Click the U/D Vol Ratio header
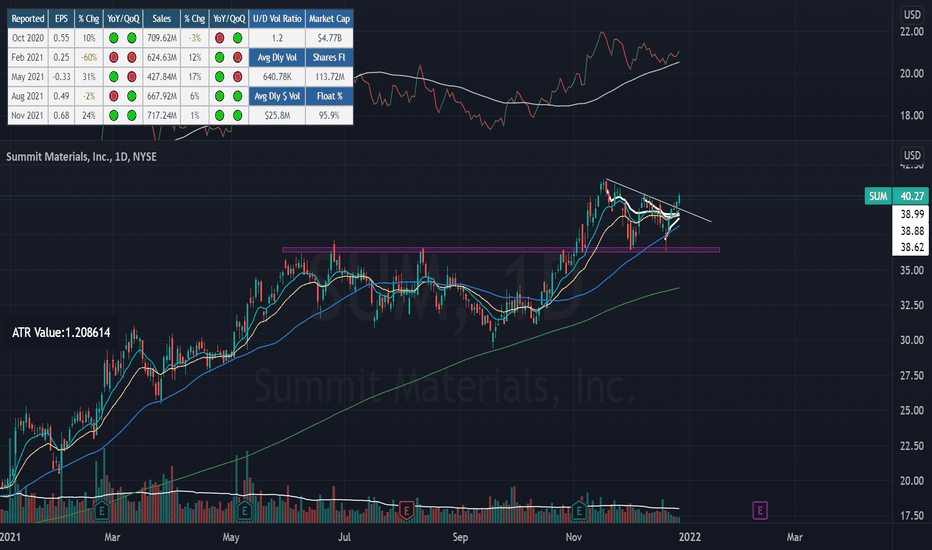Viewport: 932px width, 550px height. pyautogui.click(x=277, y=19)
